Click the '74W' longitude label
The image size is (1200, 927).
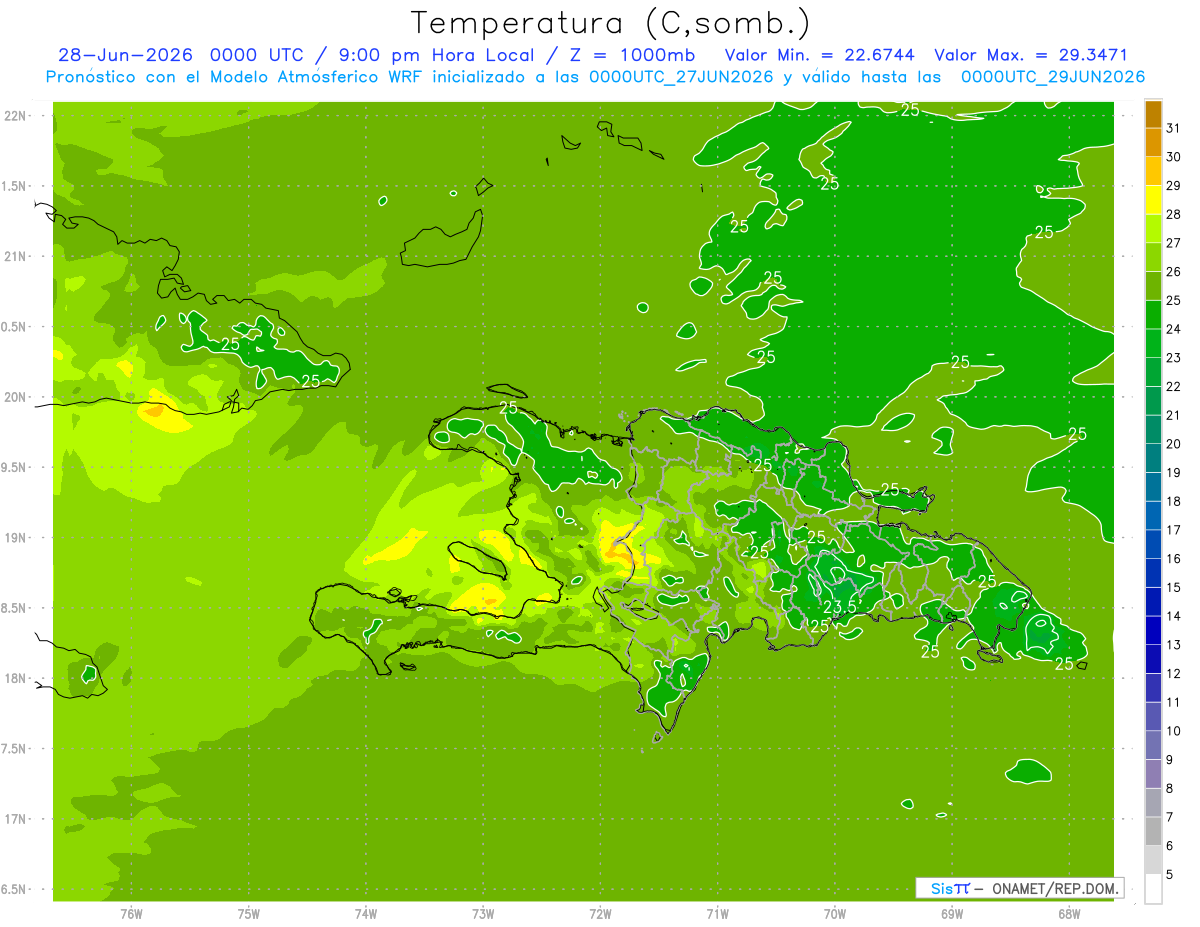[366, 913]
